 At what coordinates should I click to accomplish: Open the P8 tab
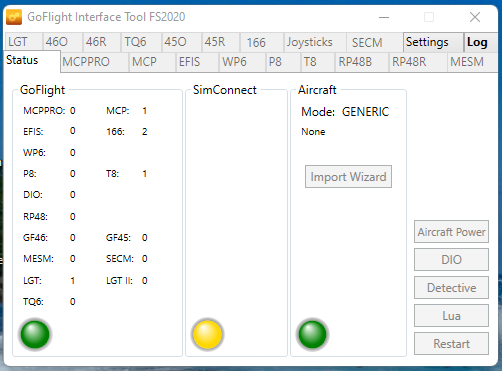pos(283,62)
